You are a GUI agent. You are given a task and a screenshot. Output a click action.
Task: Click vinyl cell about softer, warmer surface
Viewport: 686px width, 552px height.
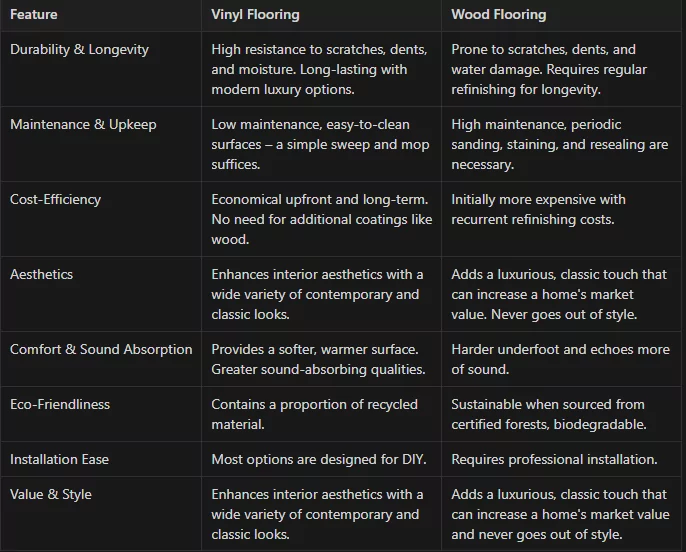point(318,359)
